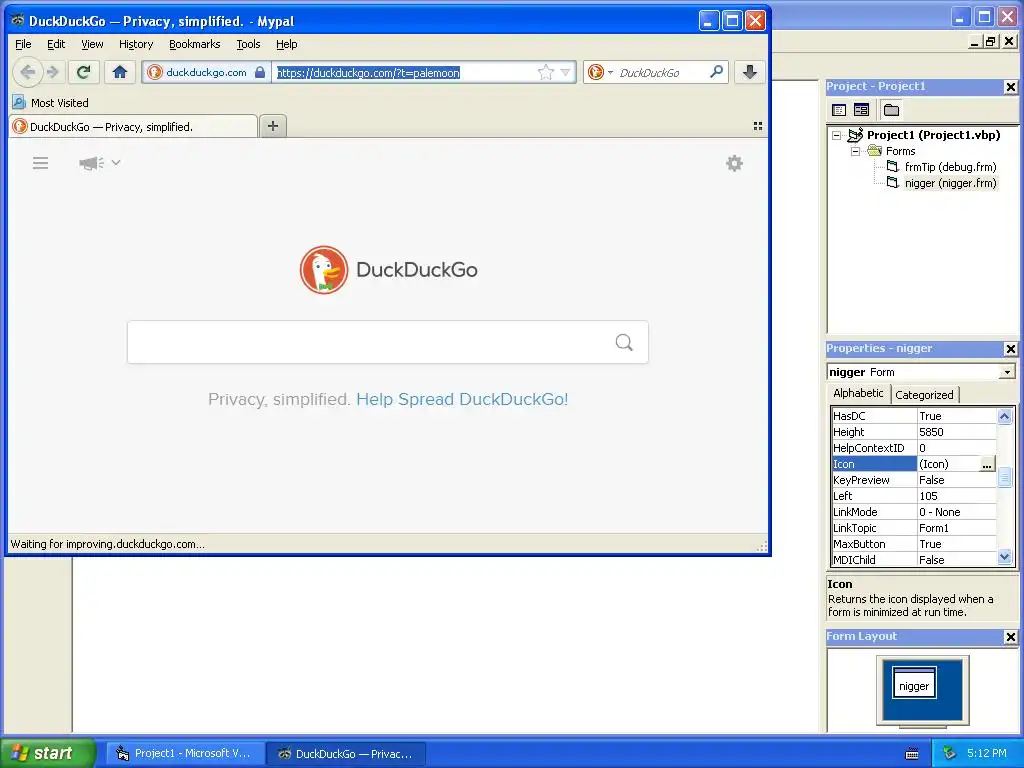Open the View menu in Mypal
This screenshot has height=768, width=1024.
tap(92, 44)
